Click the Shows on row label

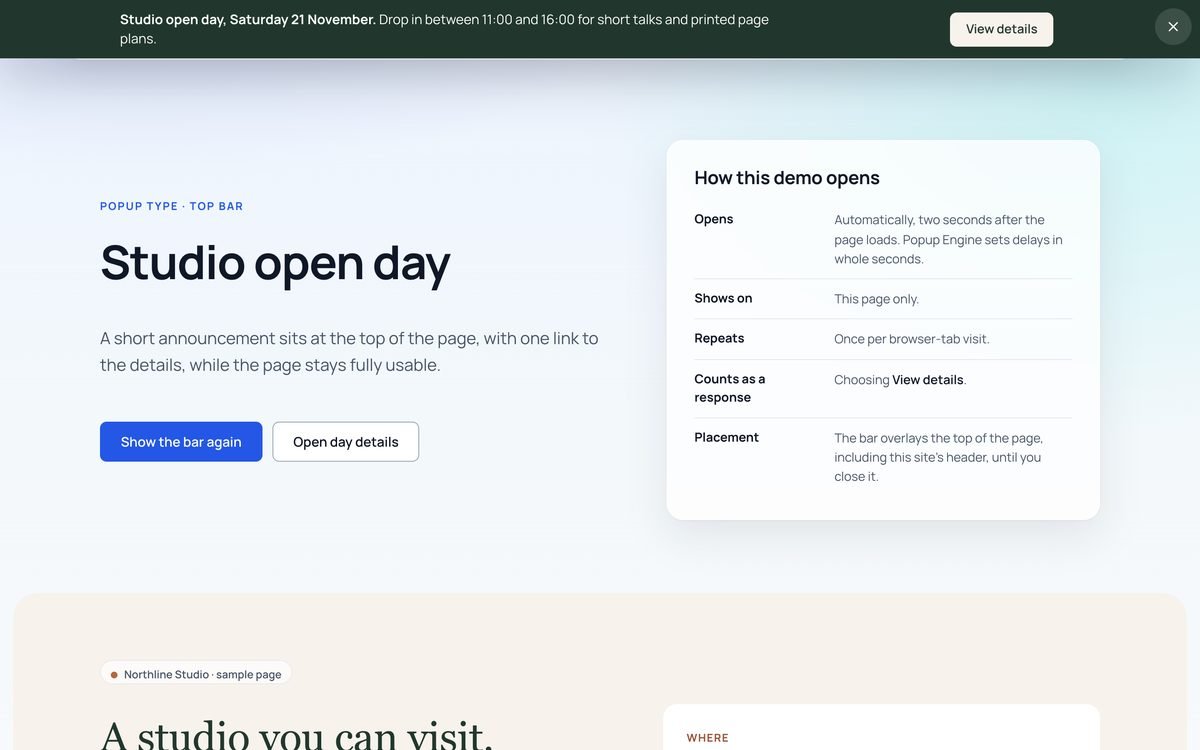pos(723,298)
